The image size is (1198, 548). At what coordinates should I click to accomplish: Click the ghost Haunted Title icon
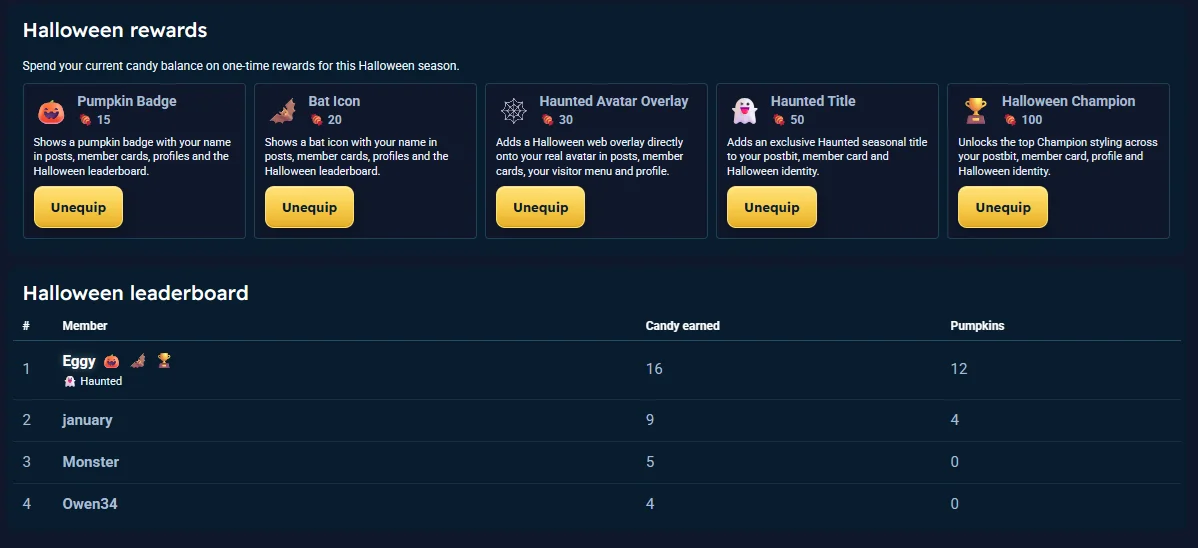tap(744, 112)
